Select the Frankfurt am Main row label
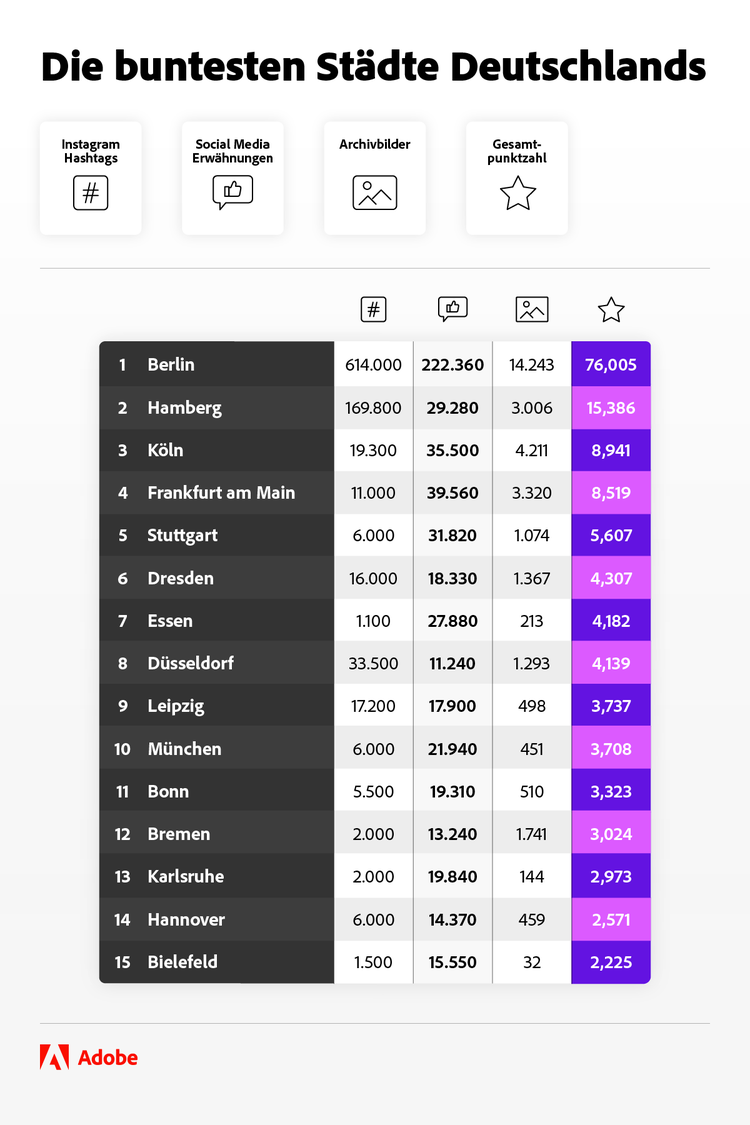Viewport: 750px width, 1125px height. tap(221, 493)
